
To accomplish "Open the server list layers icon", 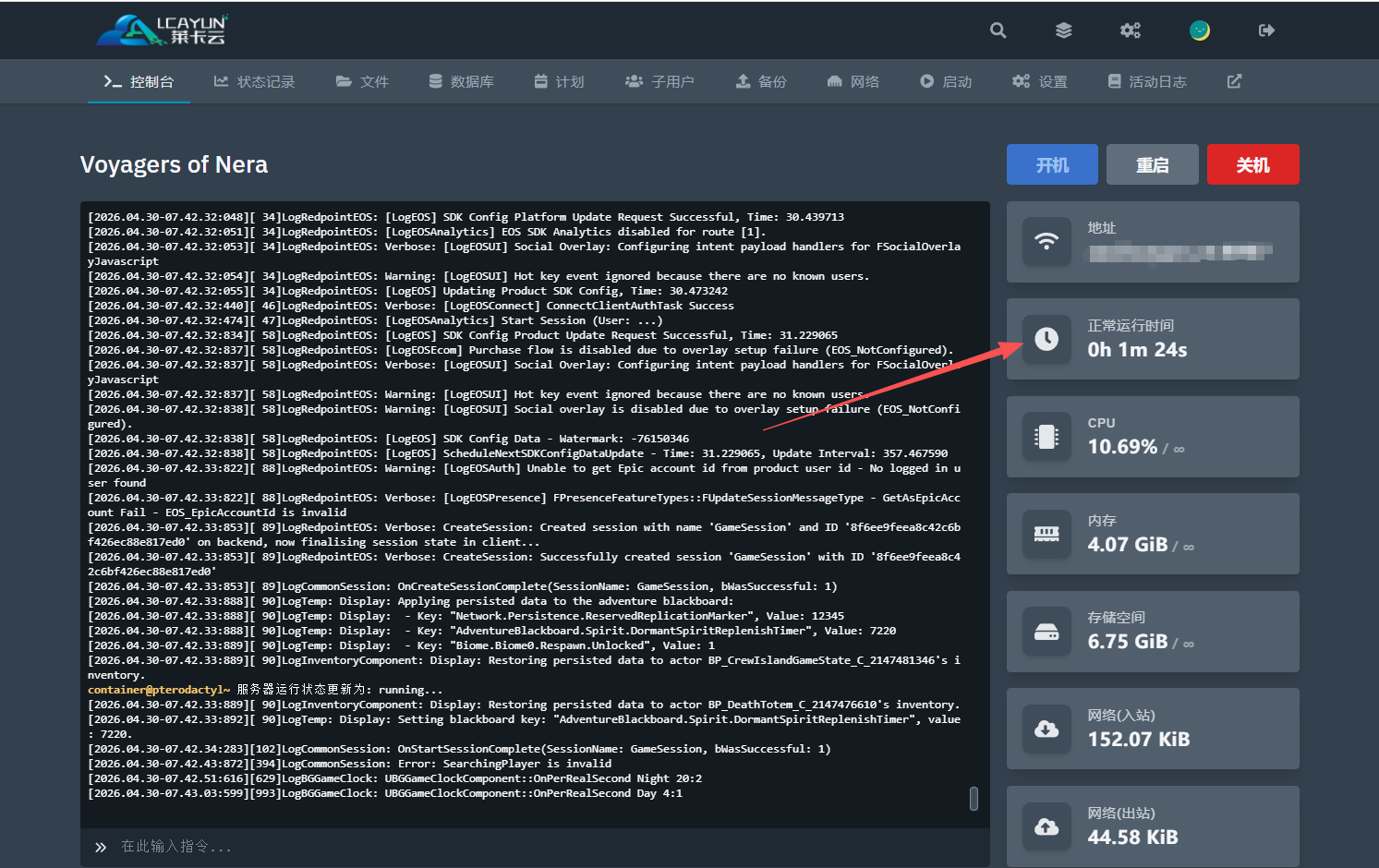I will [1064, 30].
